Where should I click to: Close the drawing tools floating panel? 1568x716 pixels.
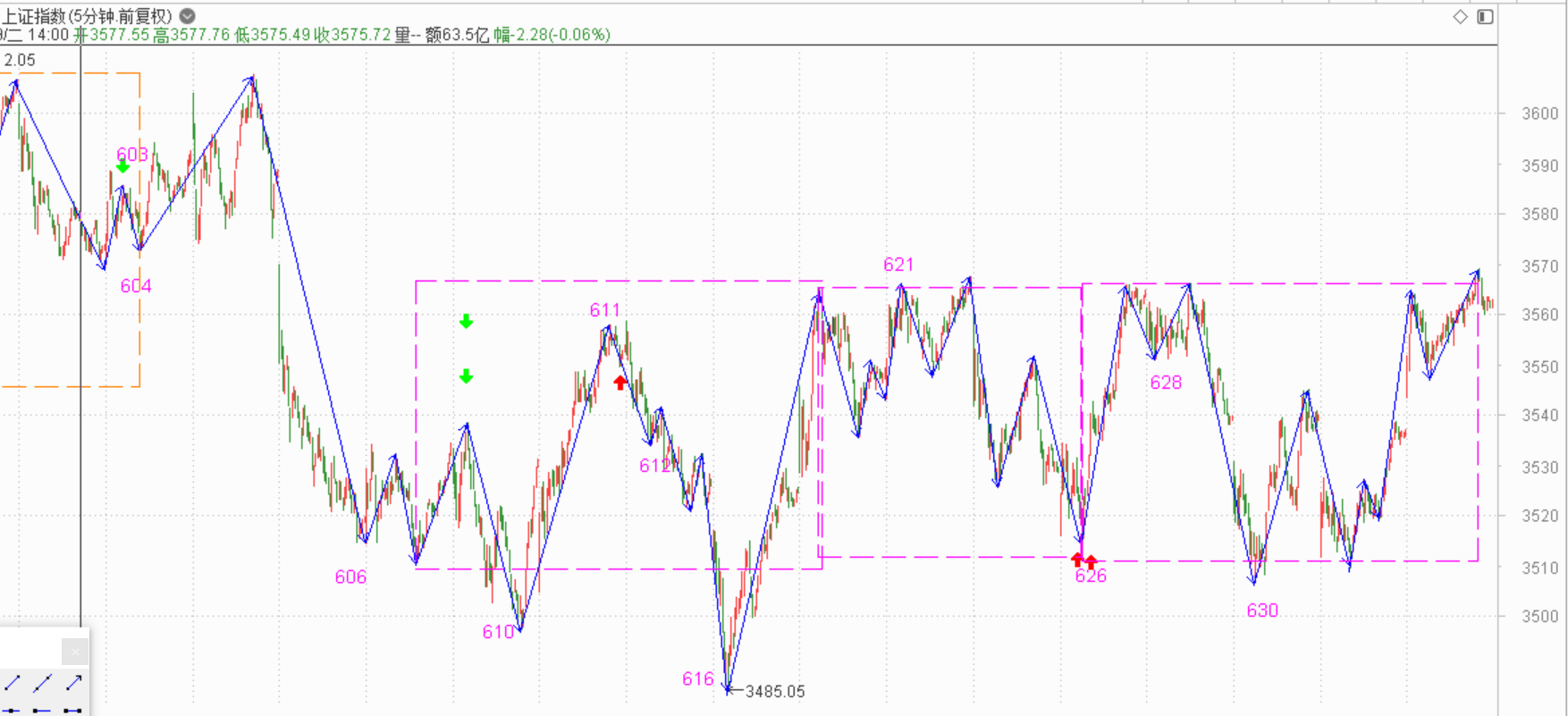[75, 652]
